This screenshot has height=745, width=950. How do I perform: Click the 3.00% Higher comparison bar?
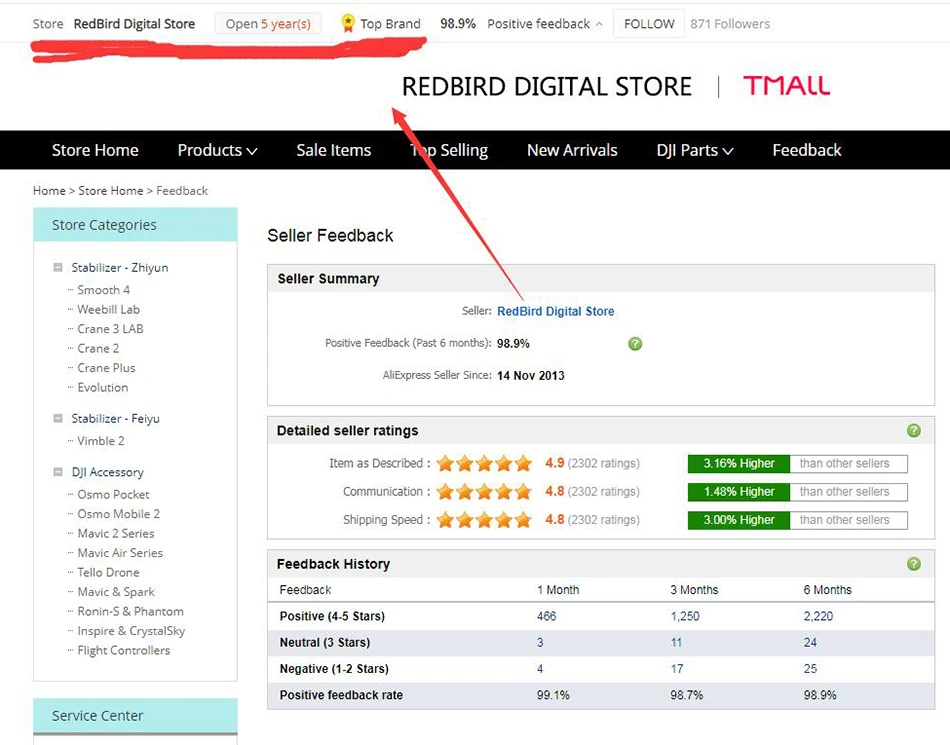click(x=797, y=520)
